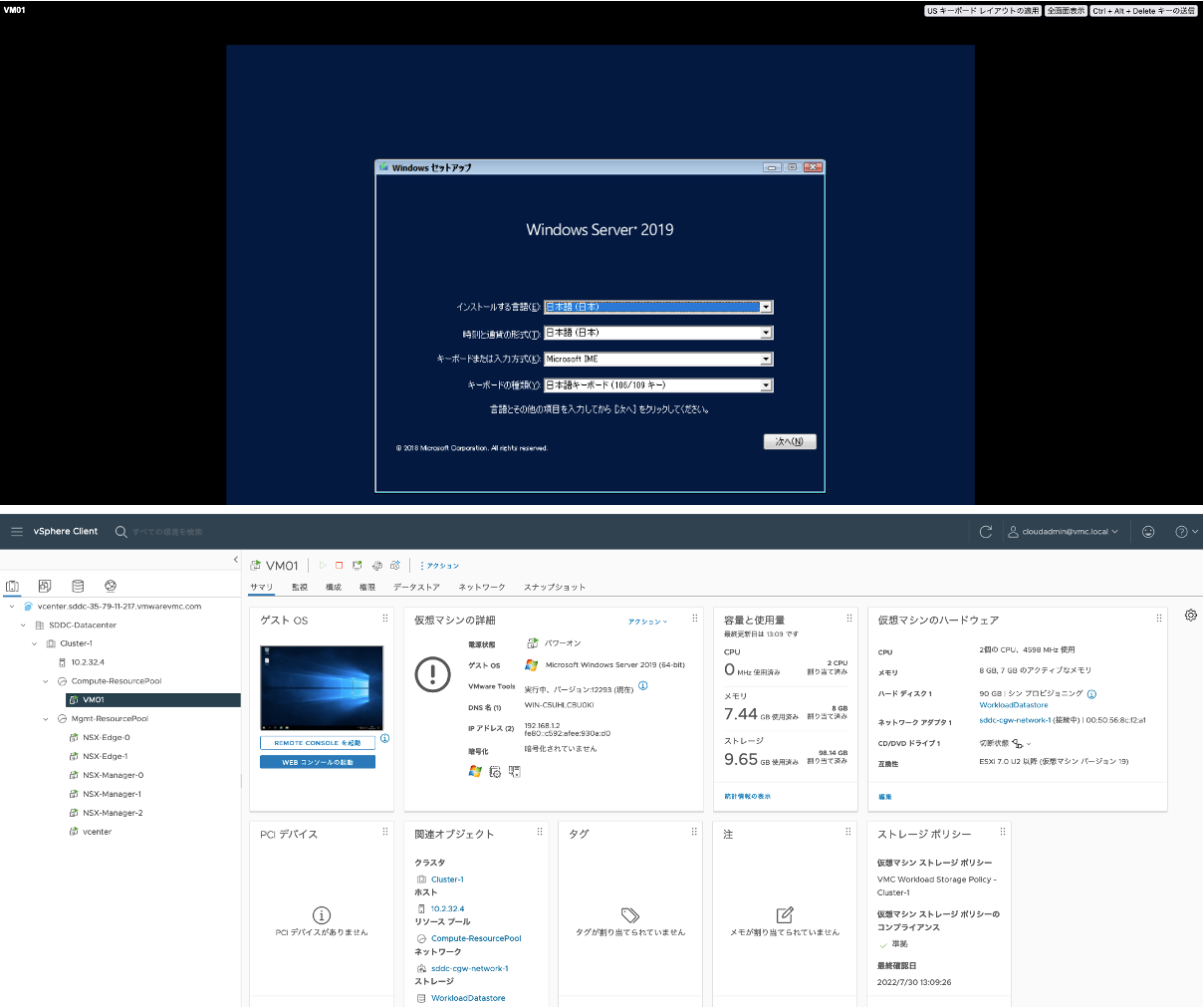This screenshot has width=1203, height=1008.
Task: Select NSX-Edge-0 in inventory tree
Action: [107, 738]
